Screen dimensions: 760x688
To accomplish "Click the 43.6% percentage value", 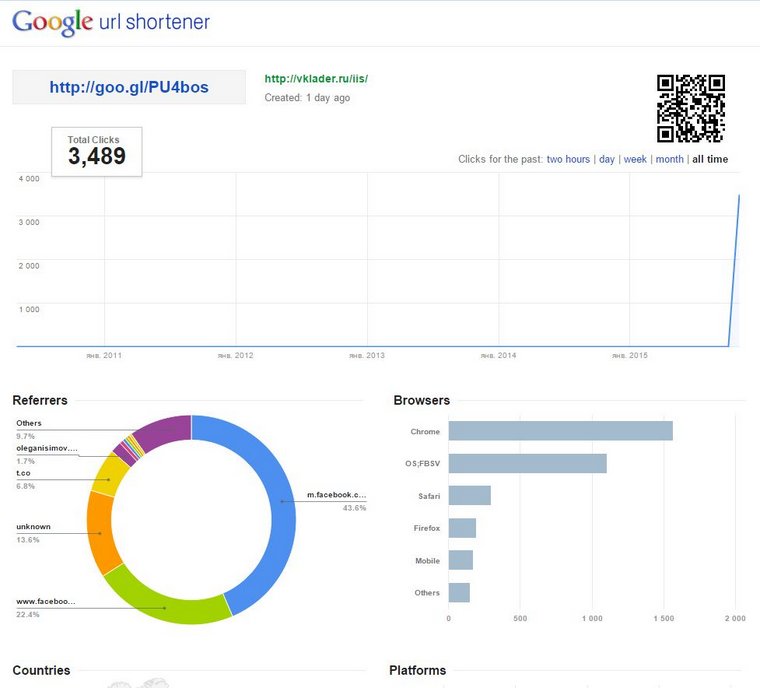I will pos(354,508).
